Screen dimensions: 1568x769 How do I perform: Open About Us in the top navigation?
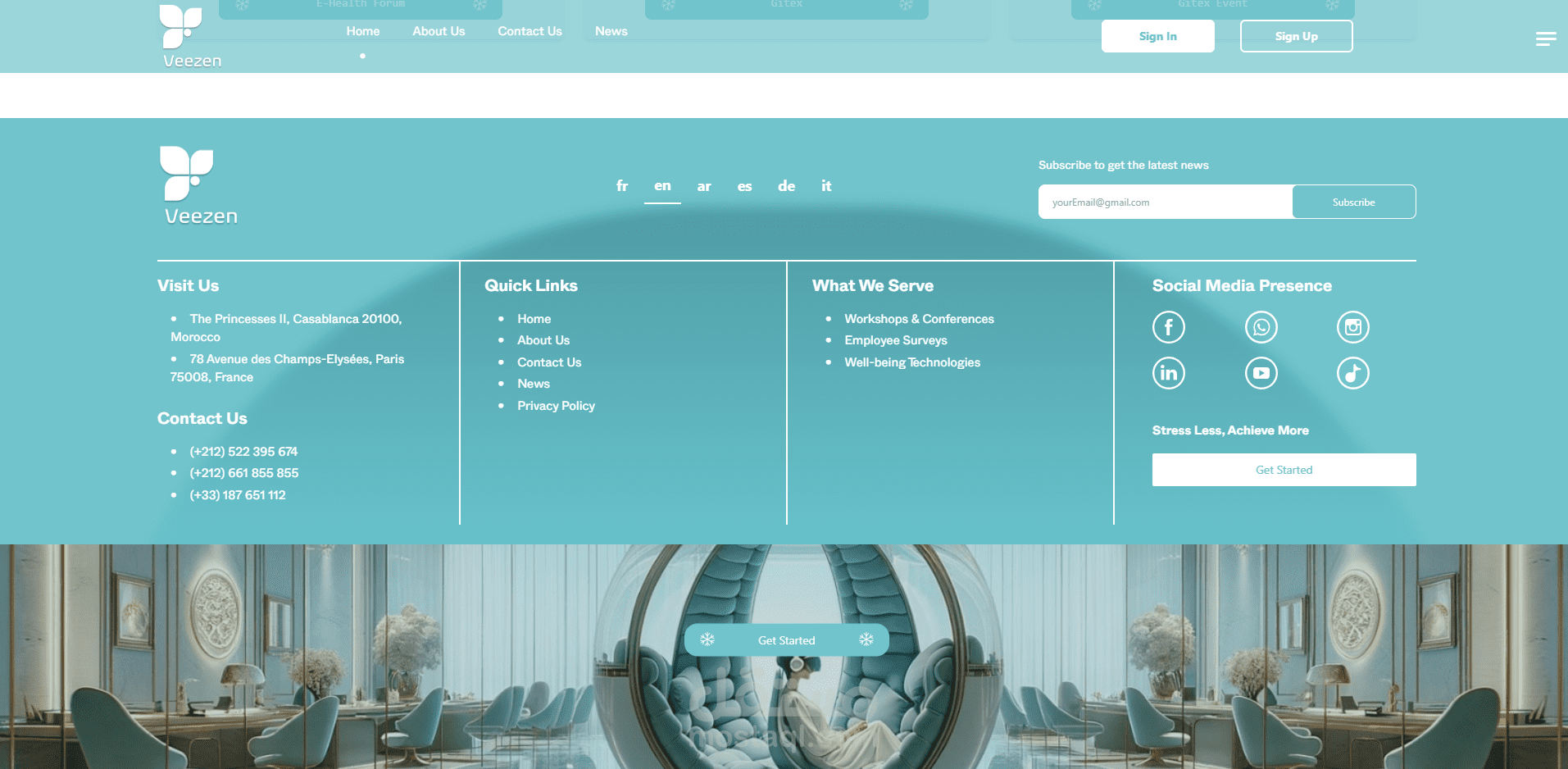(439, 31)
